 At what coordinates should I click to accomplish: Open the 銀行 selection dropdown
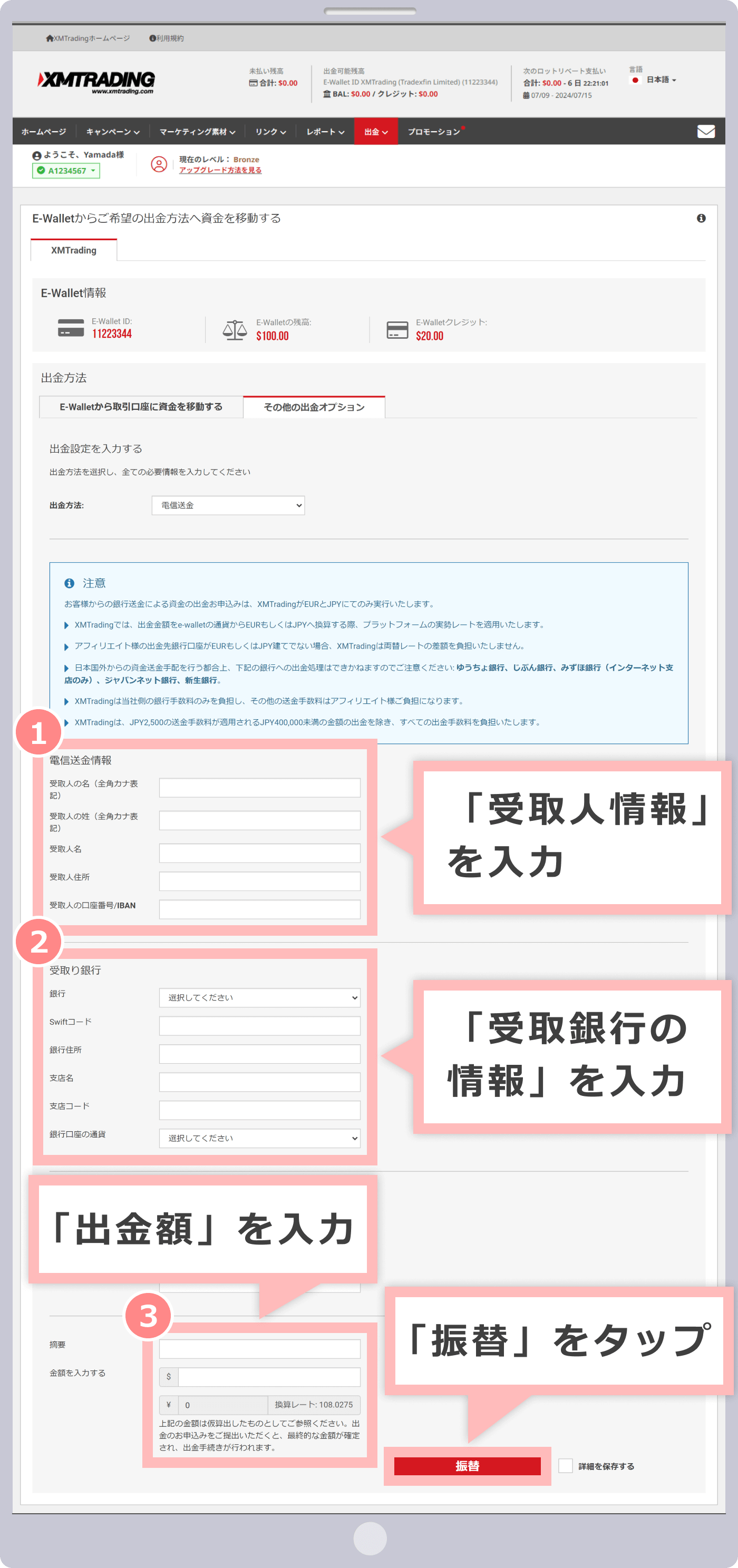[x=259, y=998]
